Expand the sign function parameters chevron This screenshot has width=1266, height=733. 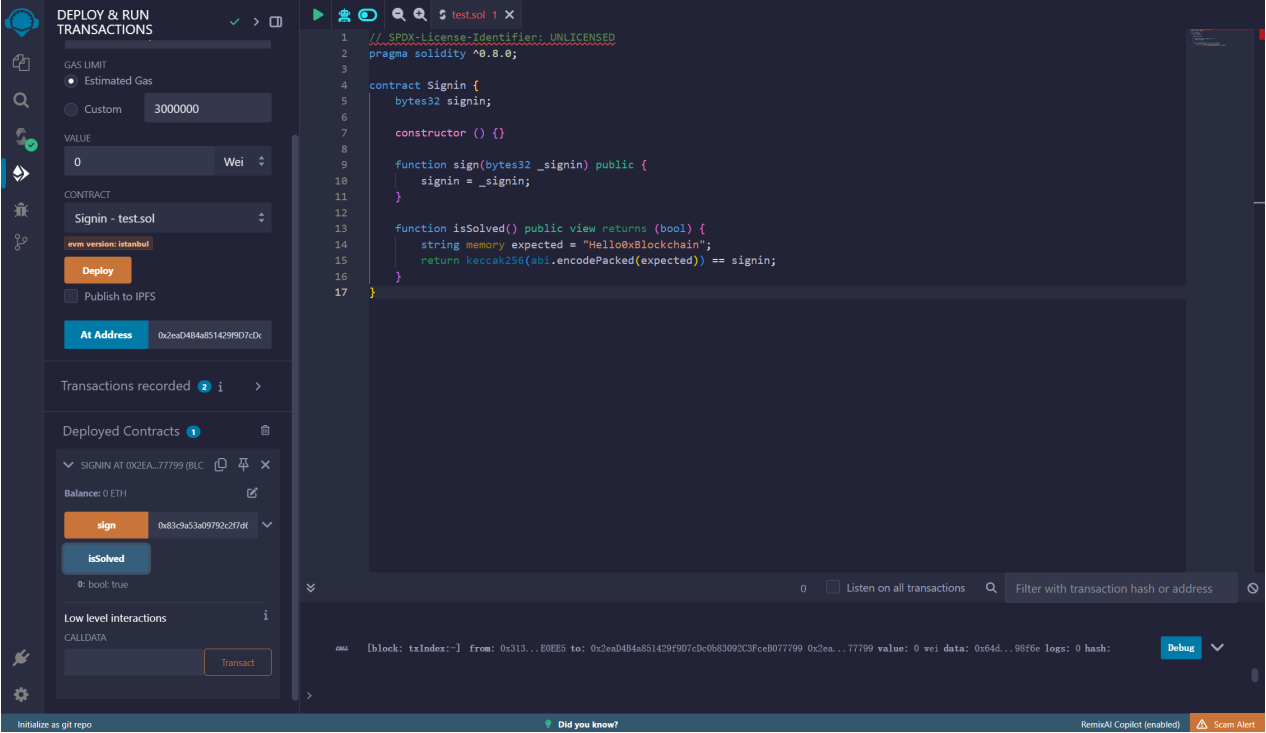267,525
